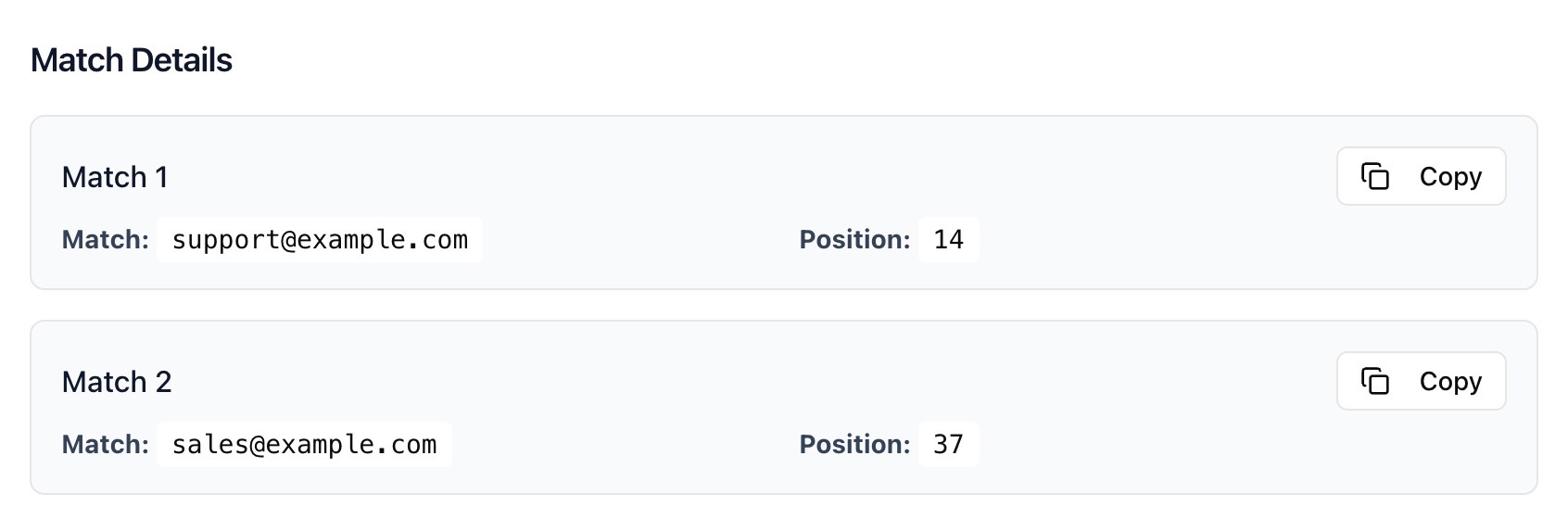Click the Match 1 card title

[115, 177]
